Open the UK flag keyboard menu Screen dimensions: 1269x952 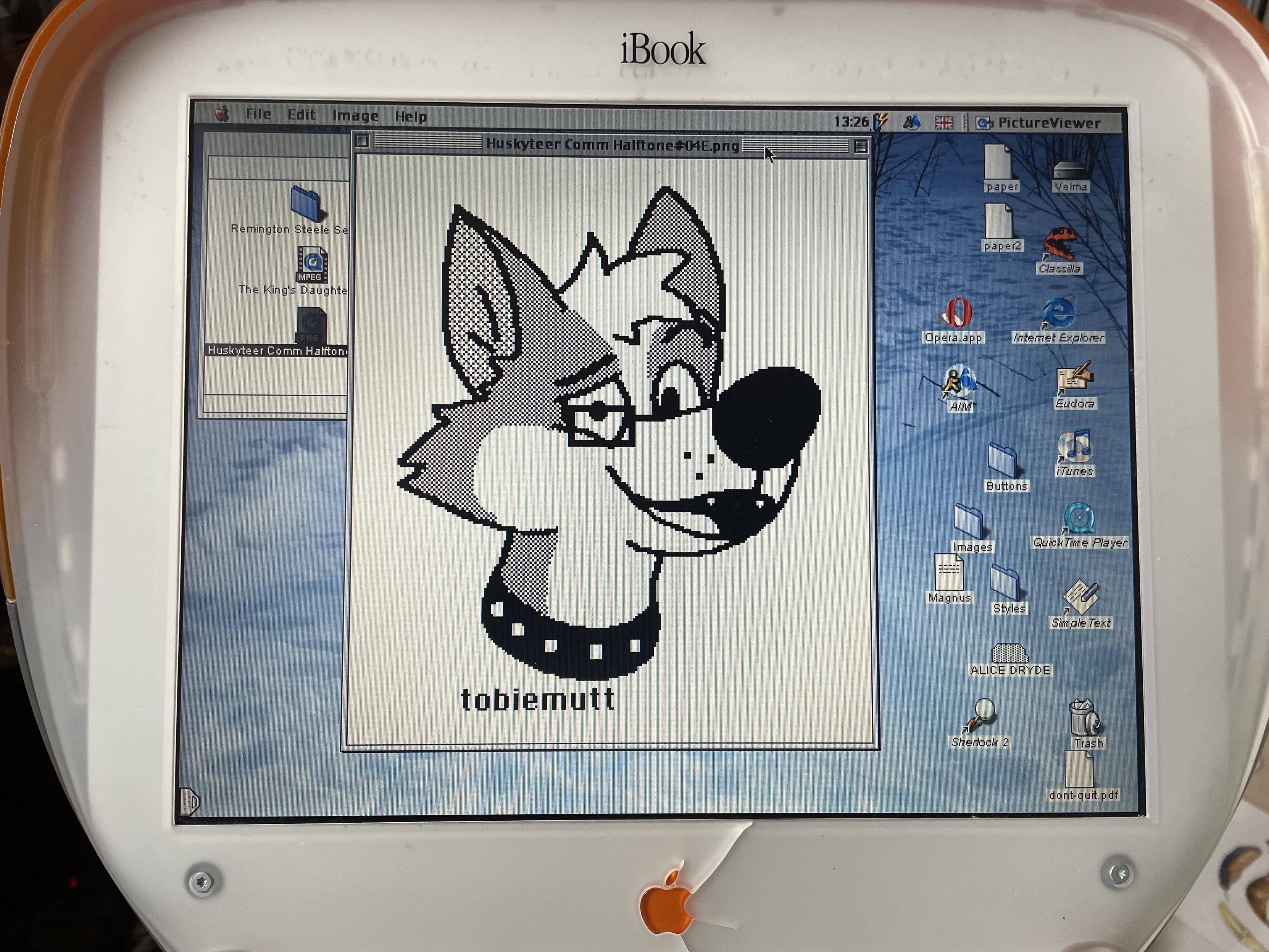pos(944,122)
